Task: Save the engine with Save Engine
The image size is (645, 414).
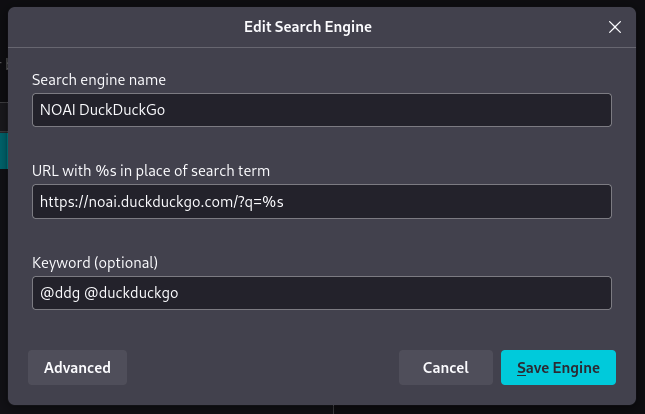Action: pyautogui.click(x=558, y=367)
